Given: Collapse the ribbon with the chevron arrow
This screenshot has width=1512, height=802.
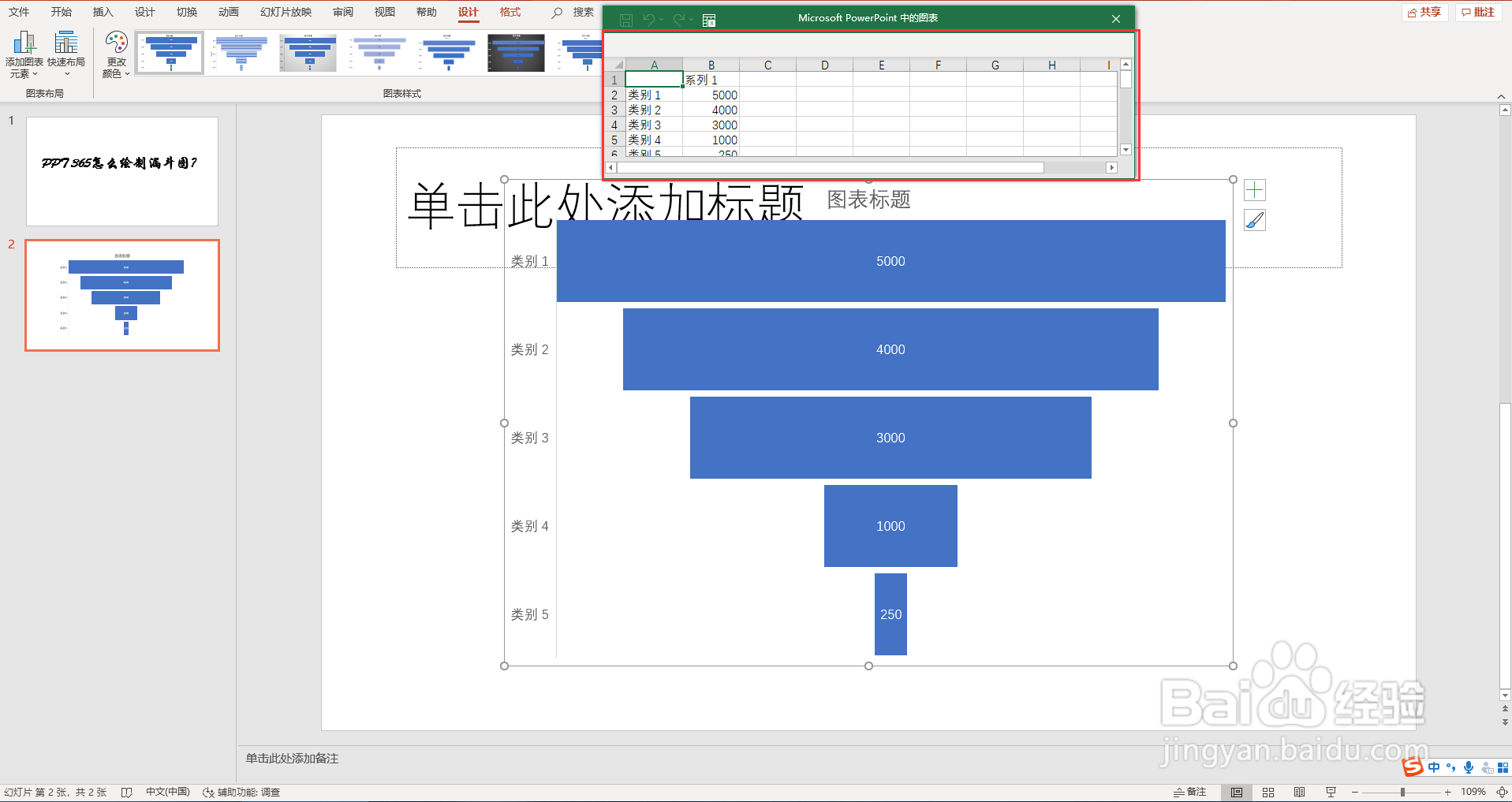Looking at the screenshot, I should coord(1503,95).
